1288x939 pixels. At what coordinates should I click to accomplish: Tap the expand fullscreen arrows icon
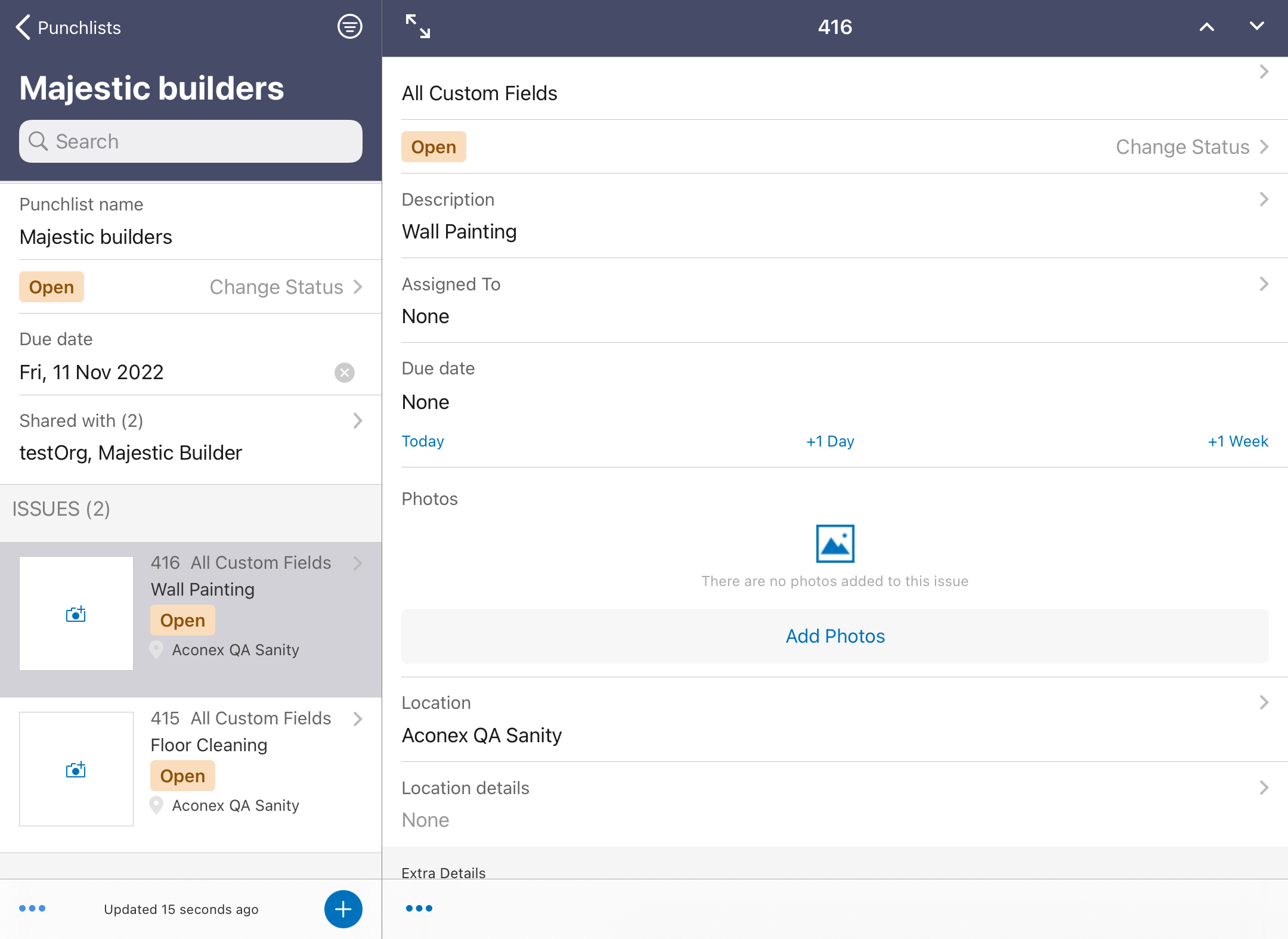417,27
